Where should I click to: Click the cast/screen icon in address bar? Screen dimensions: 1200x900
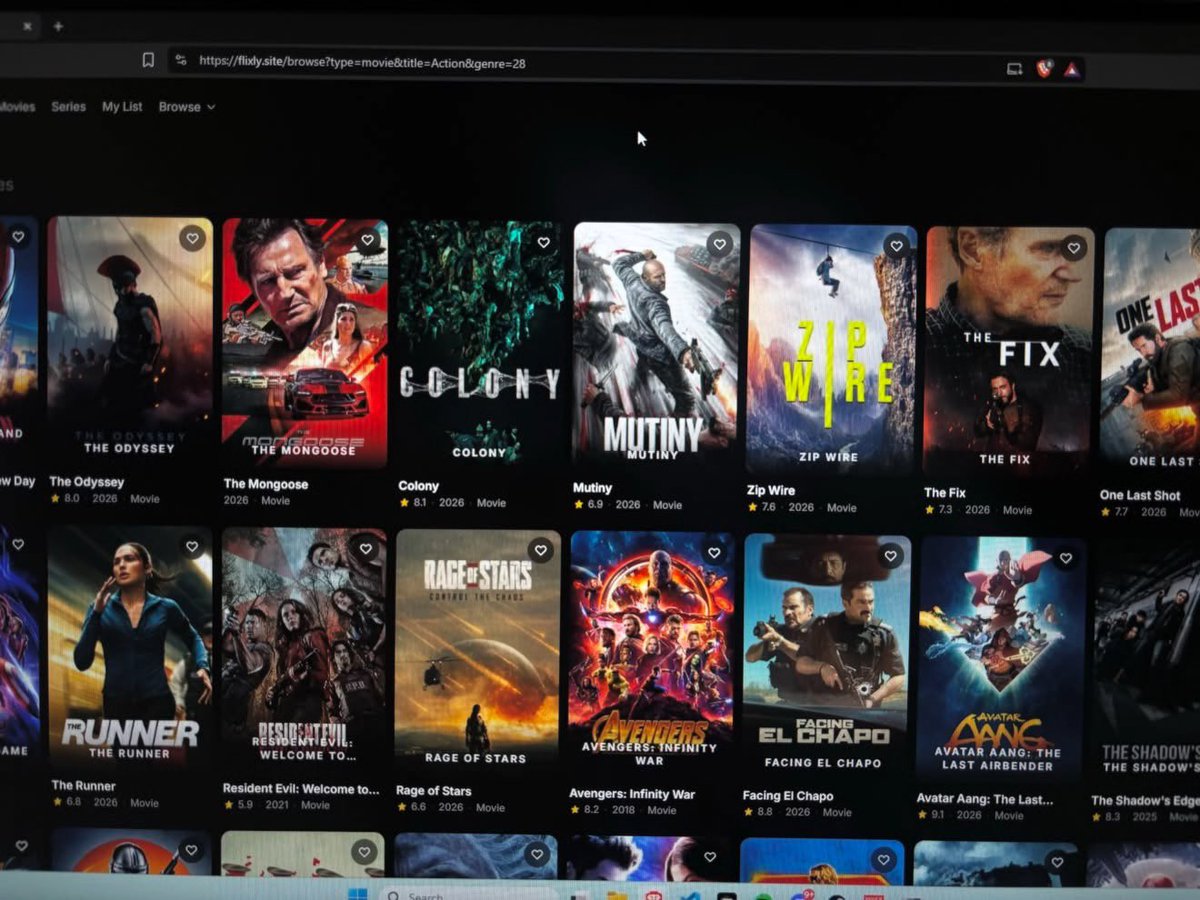coord(1015,68)
